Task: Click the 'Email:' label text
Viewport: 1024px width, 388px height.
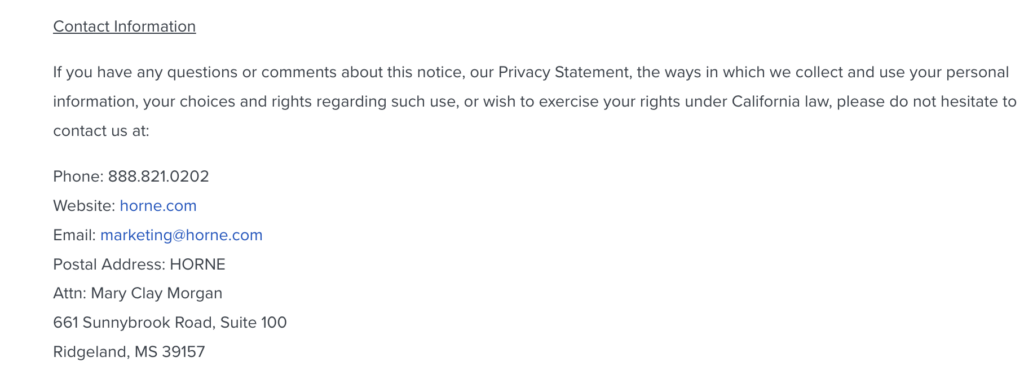Action: click(x=74, y=235)
